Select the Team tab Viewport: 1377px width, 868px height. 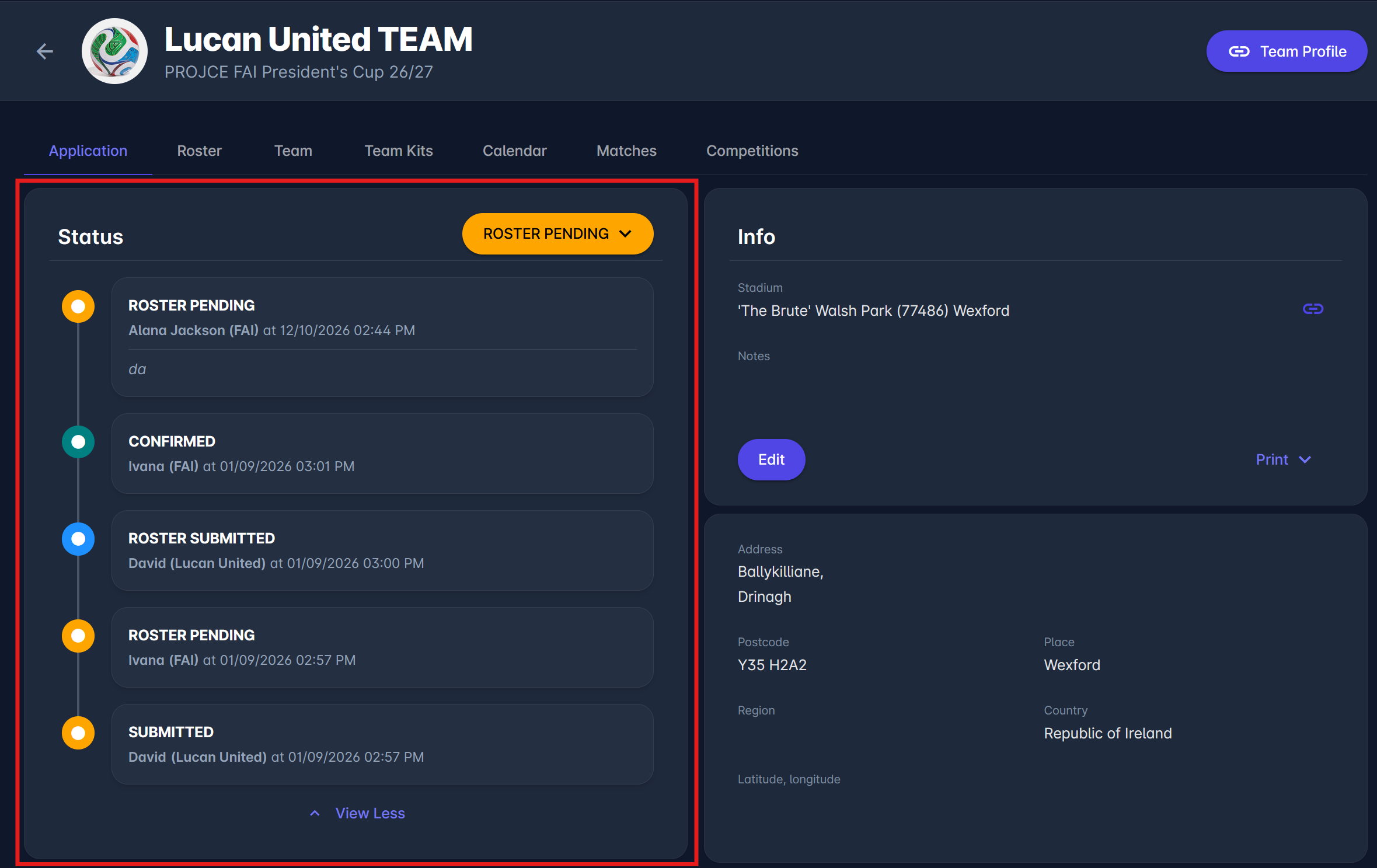tap(293, 151)
